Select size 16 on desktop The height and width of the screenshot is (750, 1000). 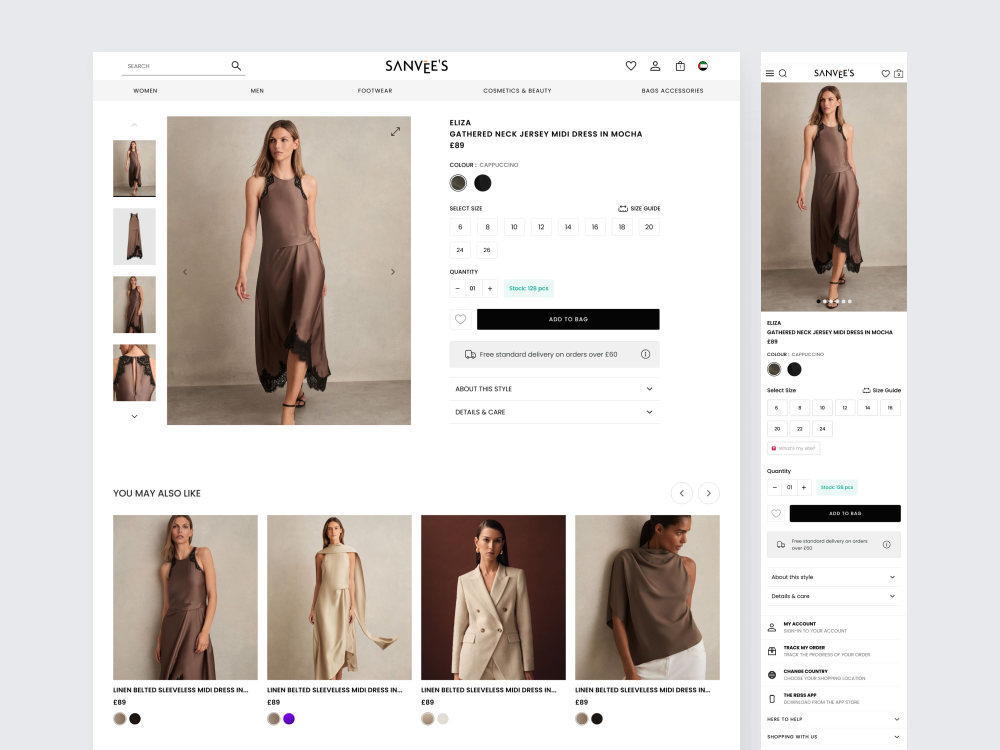(x=595, y=227)
